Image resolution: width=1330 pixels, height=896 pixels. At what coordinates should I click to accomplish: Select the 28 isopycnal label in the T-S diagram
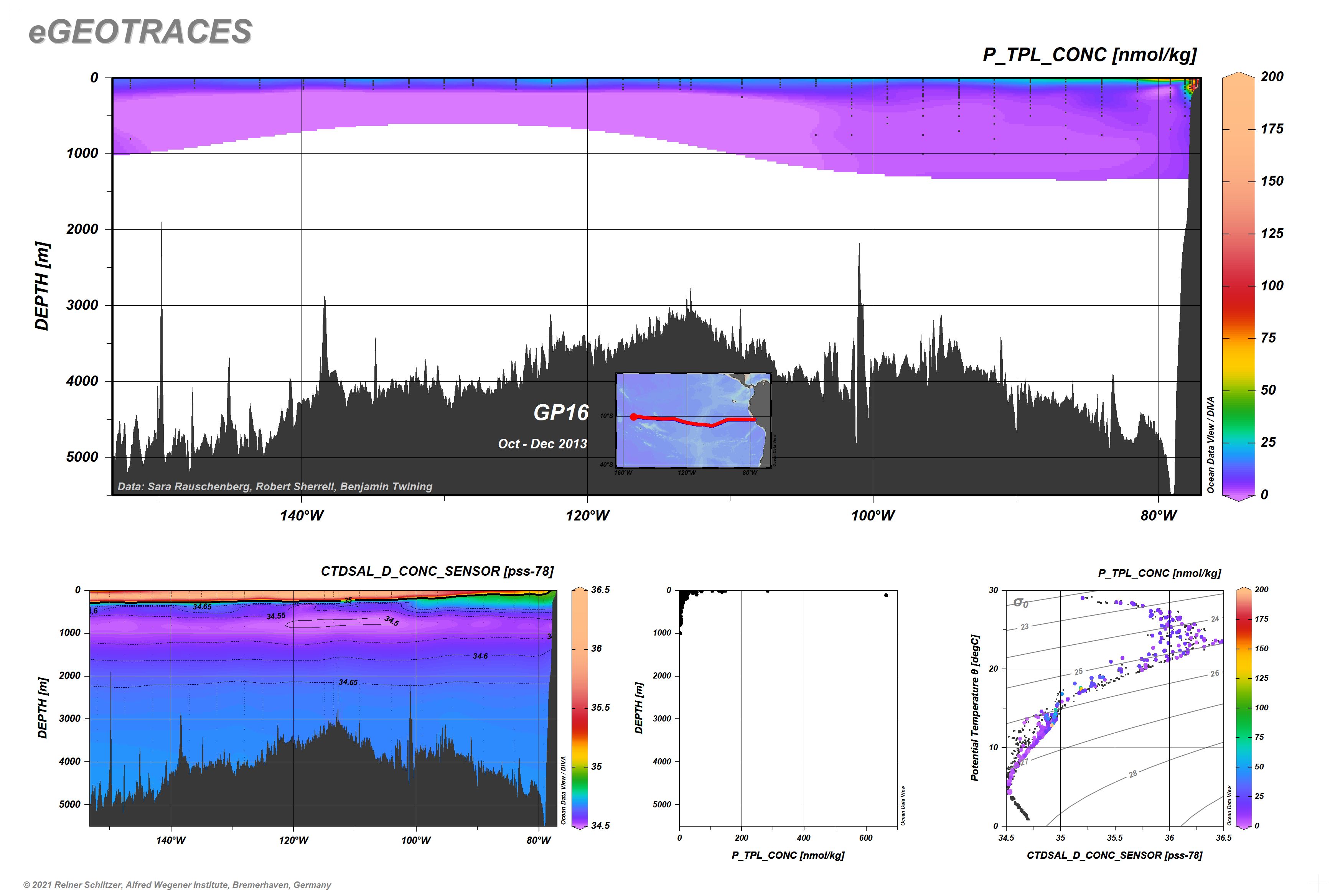(x=1133, y=774)
